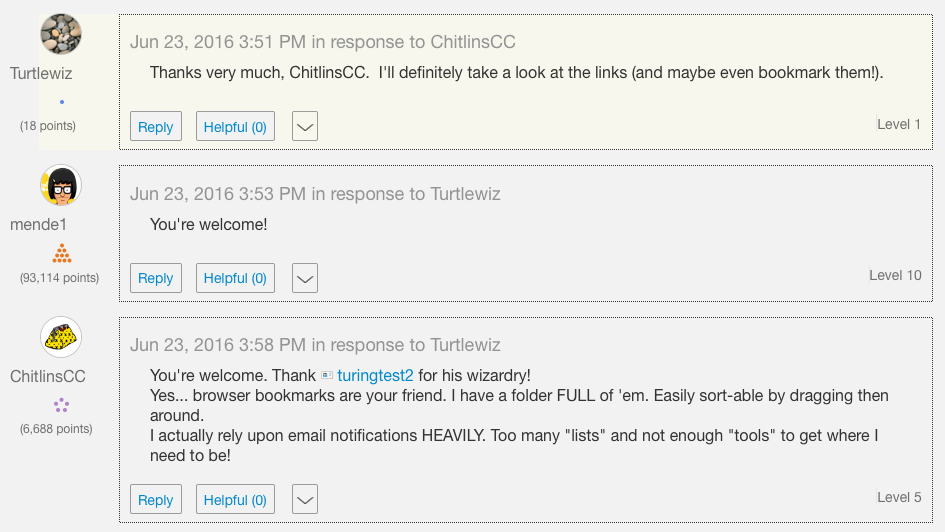Open more options on Turtlewiz's reply

(305, 127)
